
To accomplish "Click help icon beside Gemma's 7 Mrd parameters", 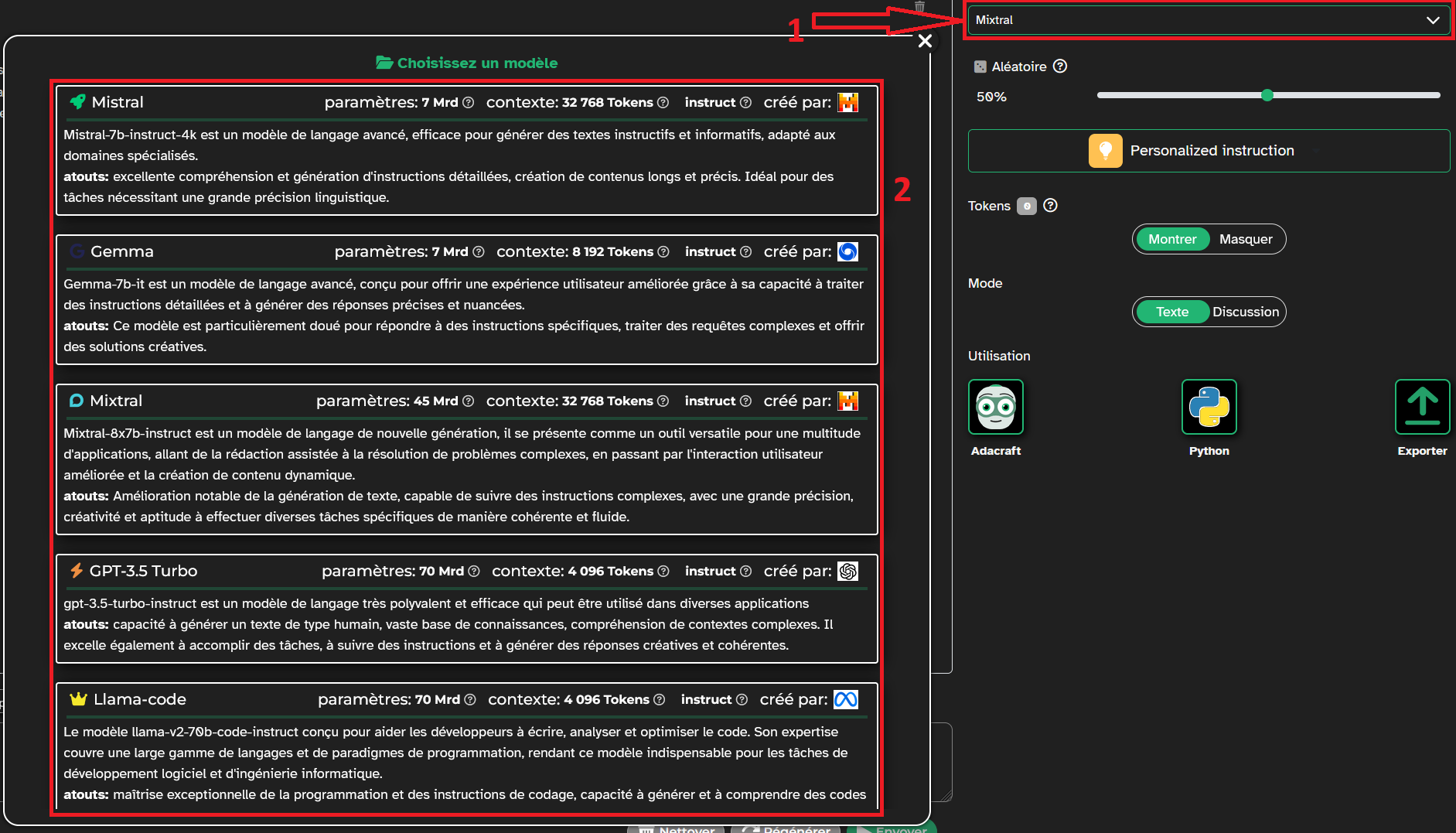I will coord(479,252).
